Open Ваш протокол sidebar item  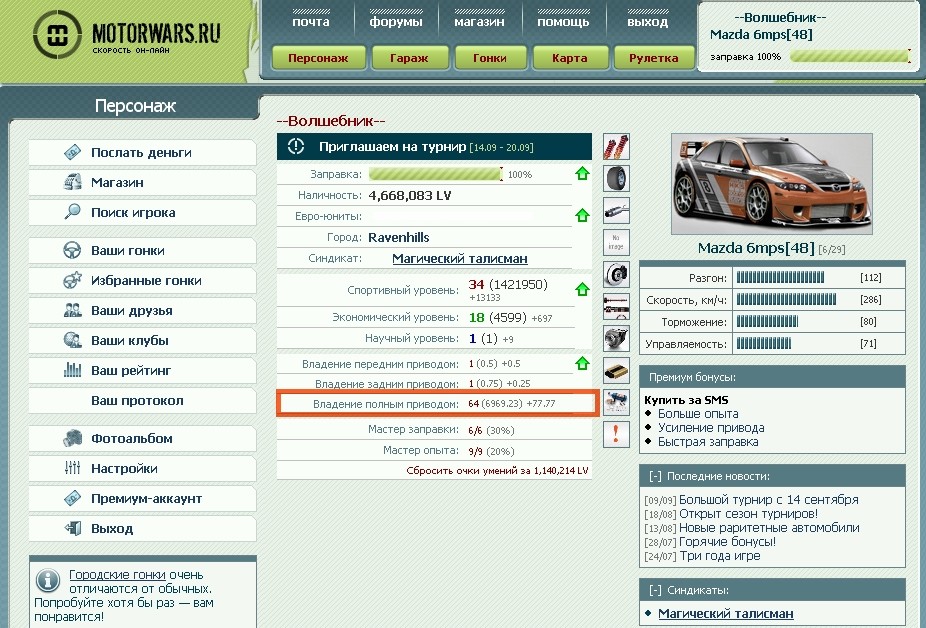[x=142, y=401]
